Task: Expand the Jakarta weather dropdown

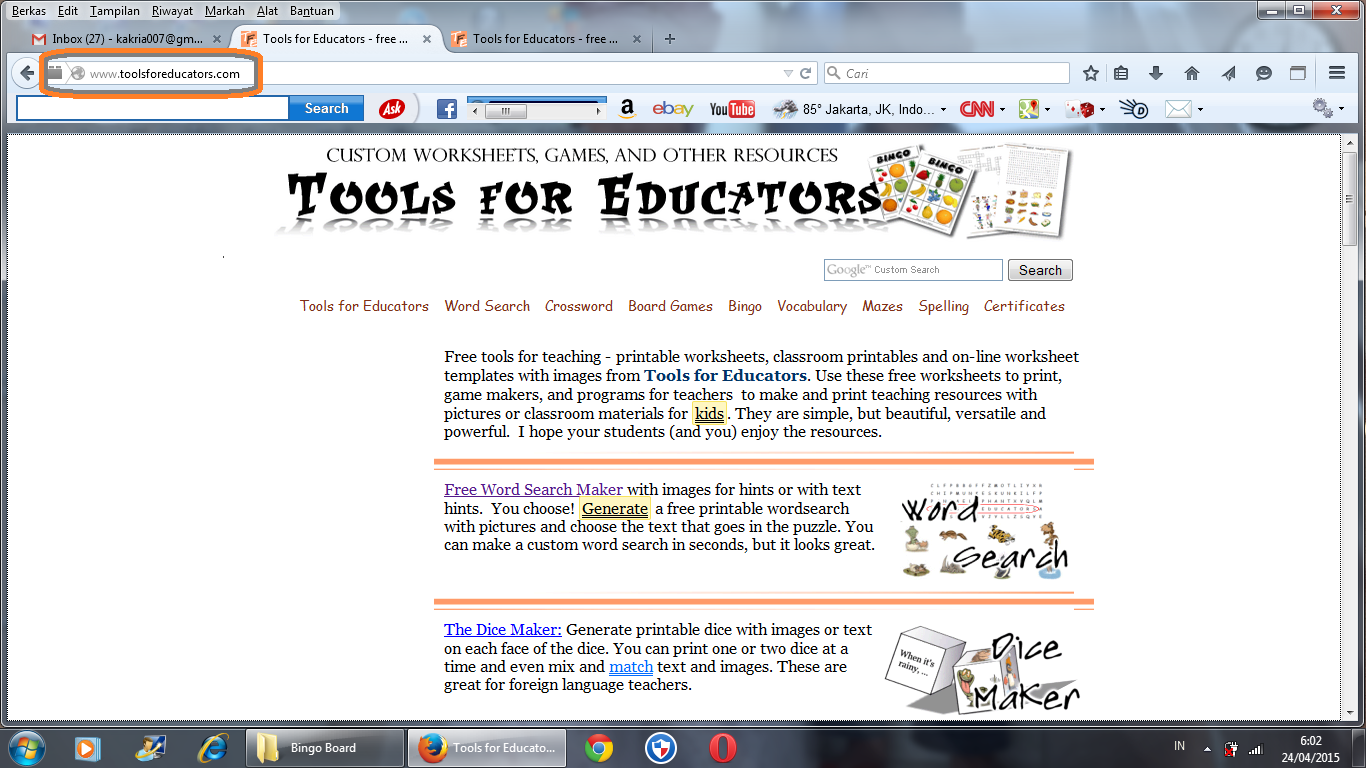Action: point(943,109)
